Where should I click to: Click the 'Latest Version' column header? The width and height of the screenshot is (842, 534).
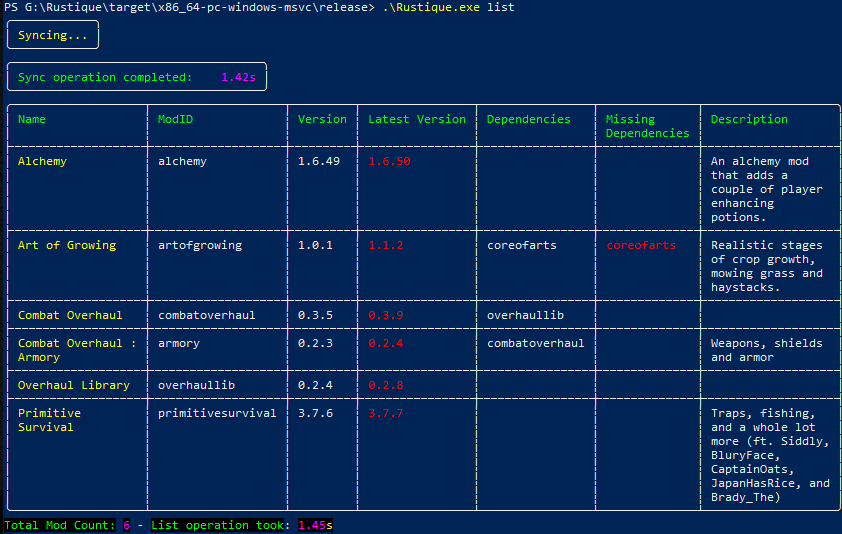pyautogui.click(x=417, y=119)
